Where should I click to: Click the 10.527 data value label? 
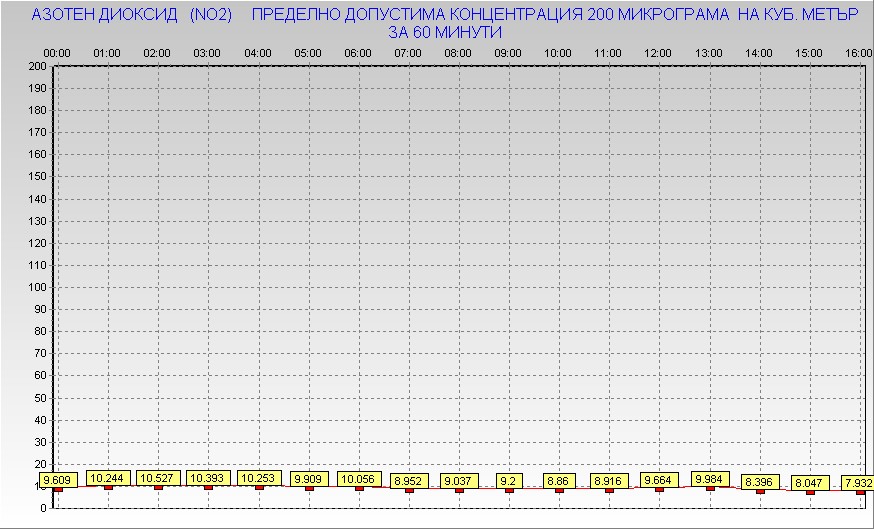click(x=158, y=478)
